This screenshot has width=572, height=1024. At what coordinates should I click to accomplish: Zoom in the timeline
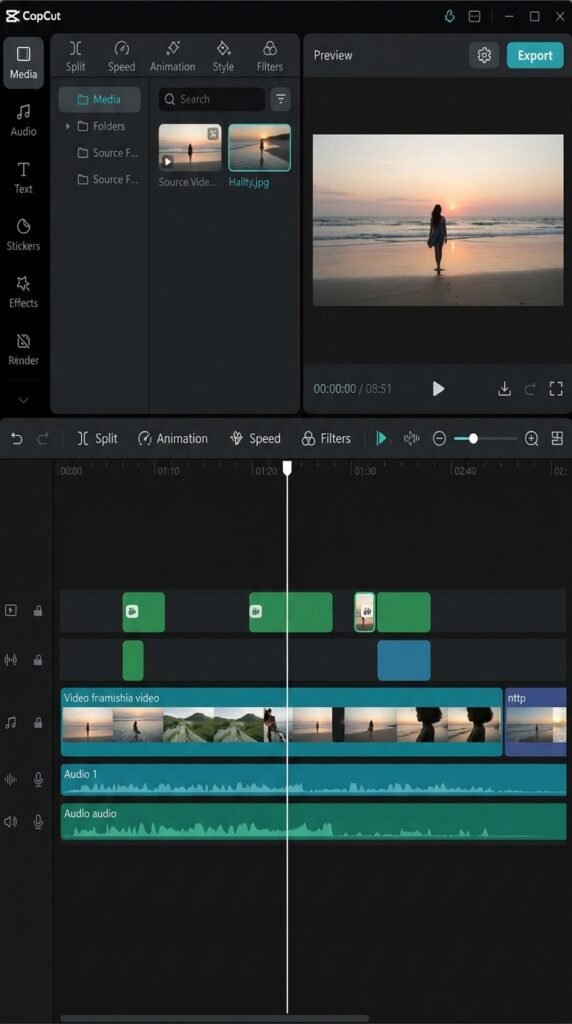[532, 439]
